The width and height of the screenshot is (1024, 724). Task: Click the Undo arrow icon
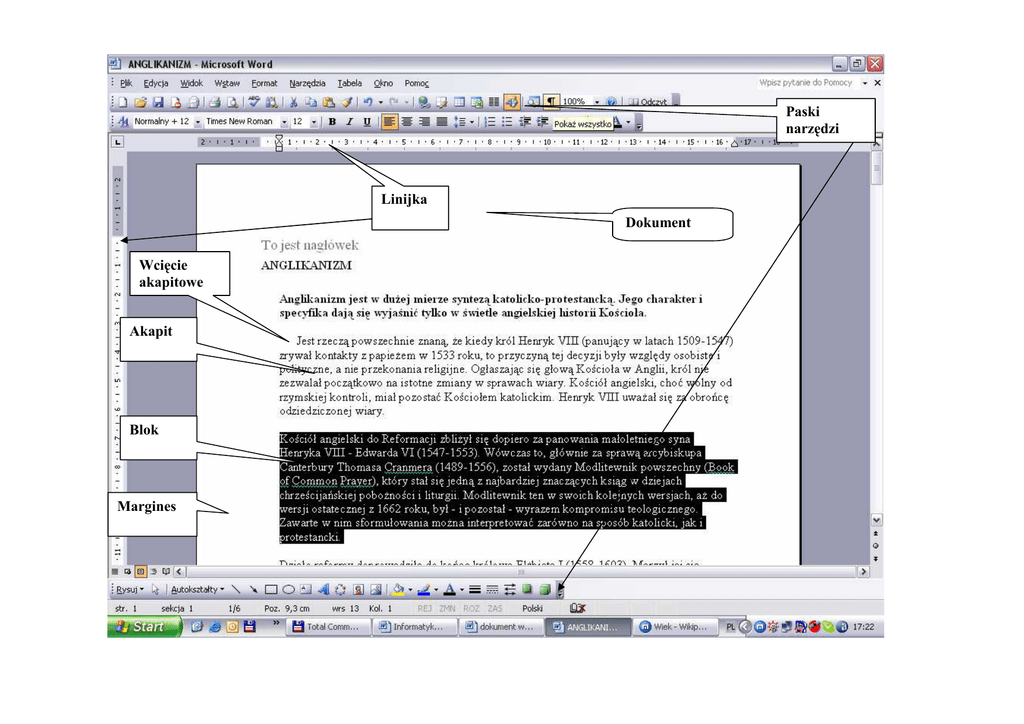tap(368, 102)
